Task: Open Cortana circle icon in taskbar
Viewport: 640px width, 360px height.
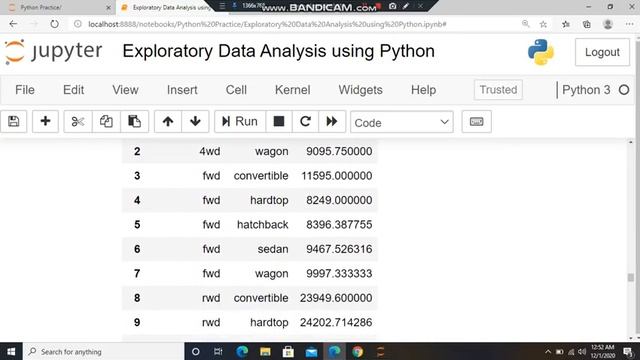Action: pyautogui.click(x=196, y=351)
